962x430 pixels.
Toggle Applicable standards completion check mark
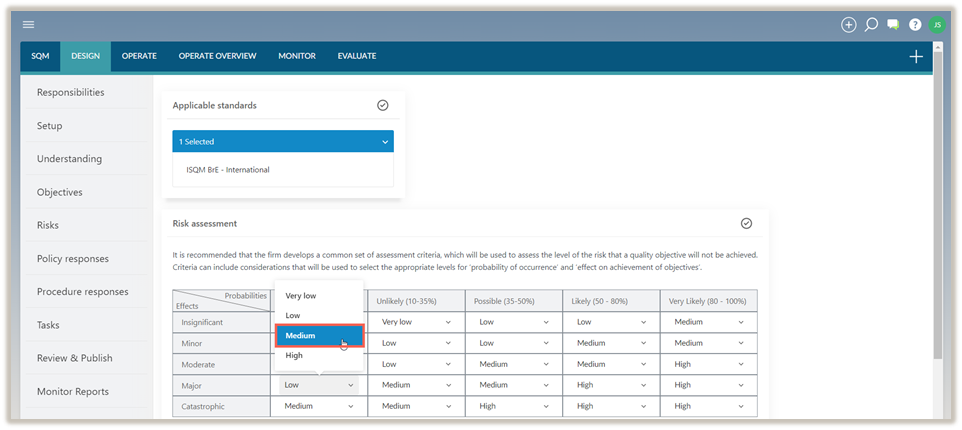[x=383, y=105]
